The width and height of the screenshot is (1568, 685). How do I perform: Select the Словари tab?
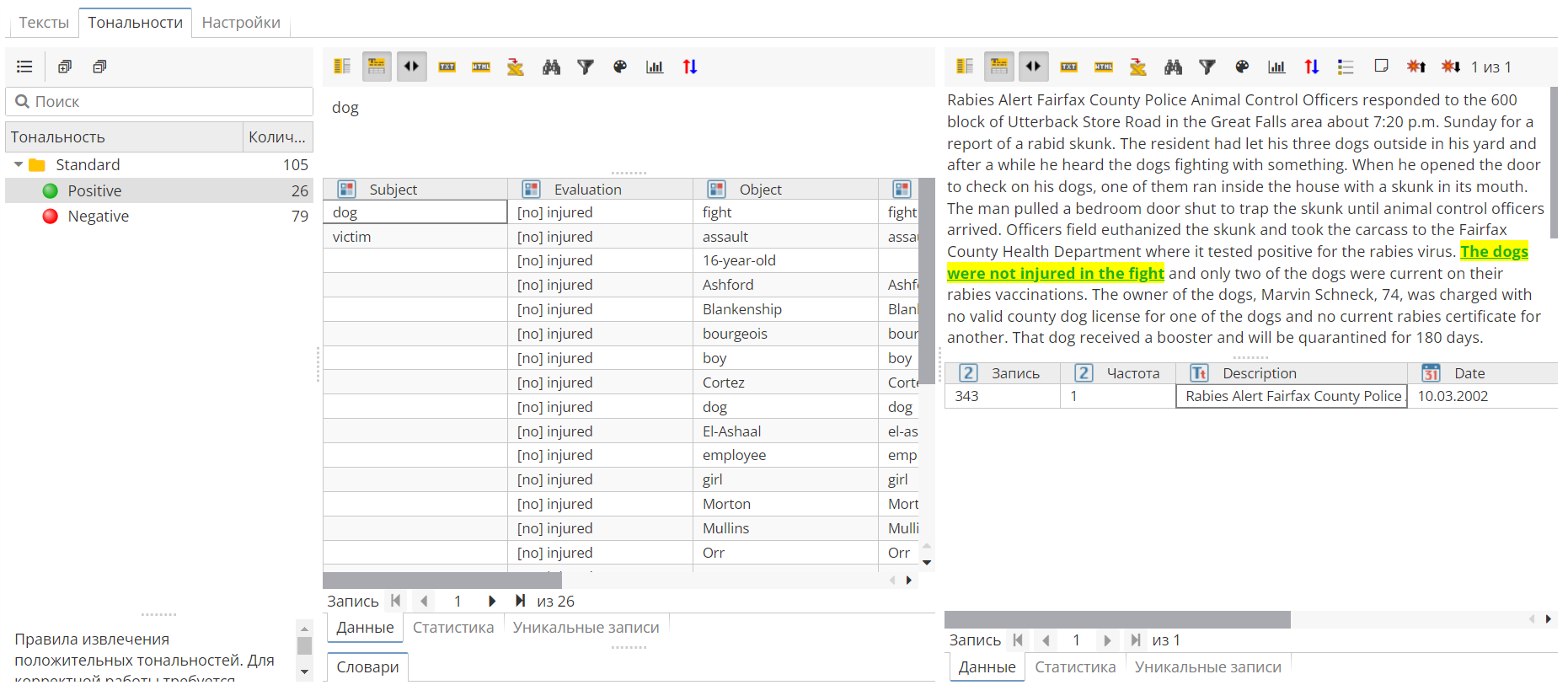pyautogui.click(x=368, y=666)
